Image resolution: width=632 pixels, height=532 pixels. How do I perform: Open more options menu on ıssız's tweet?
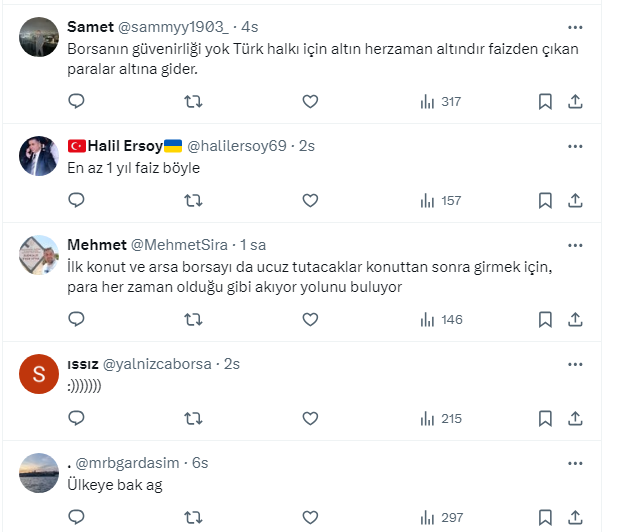(x=575, y=364)
